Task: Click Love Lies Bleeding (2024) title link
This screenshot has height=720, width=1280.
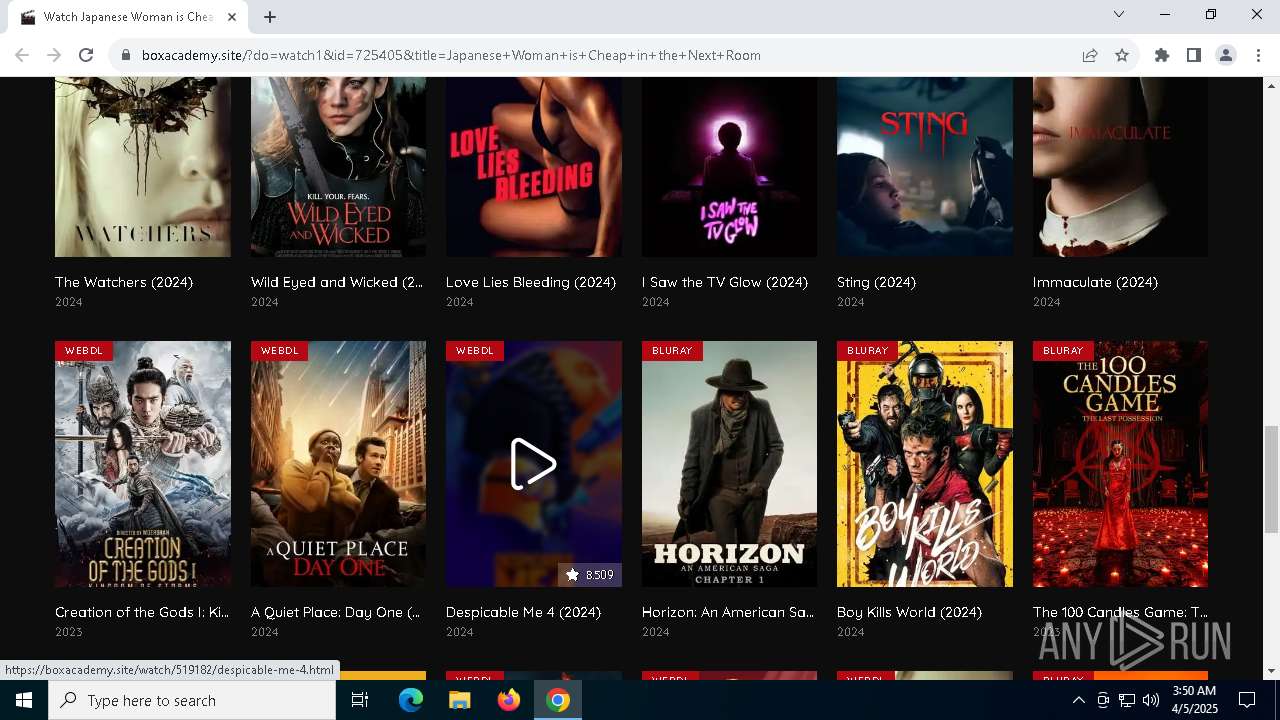Action: 531,282
